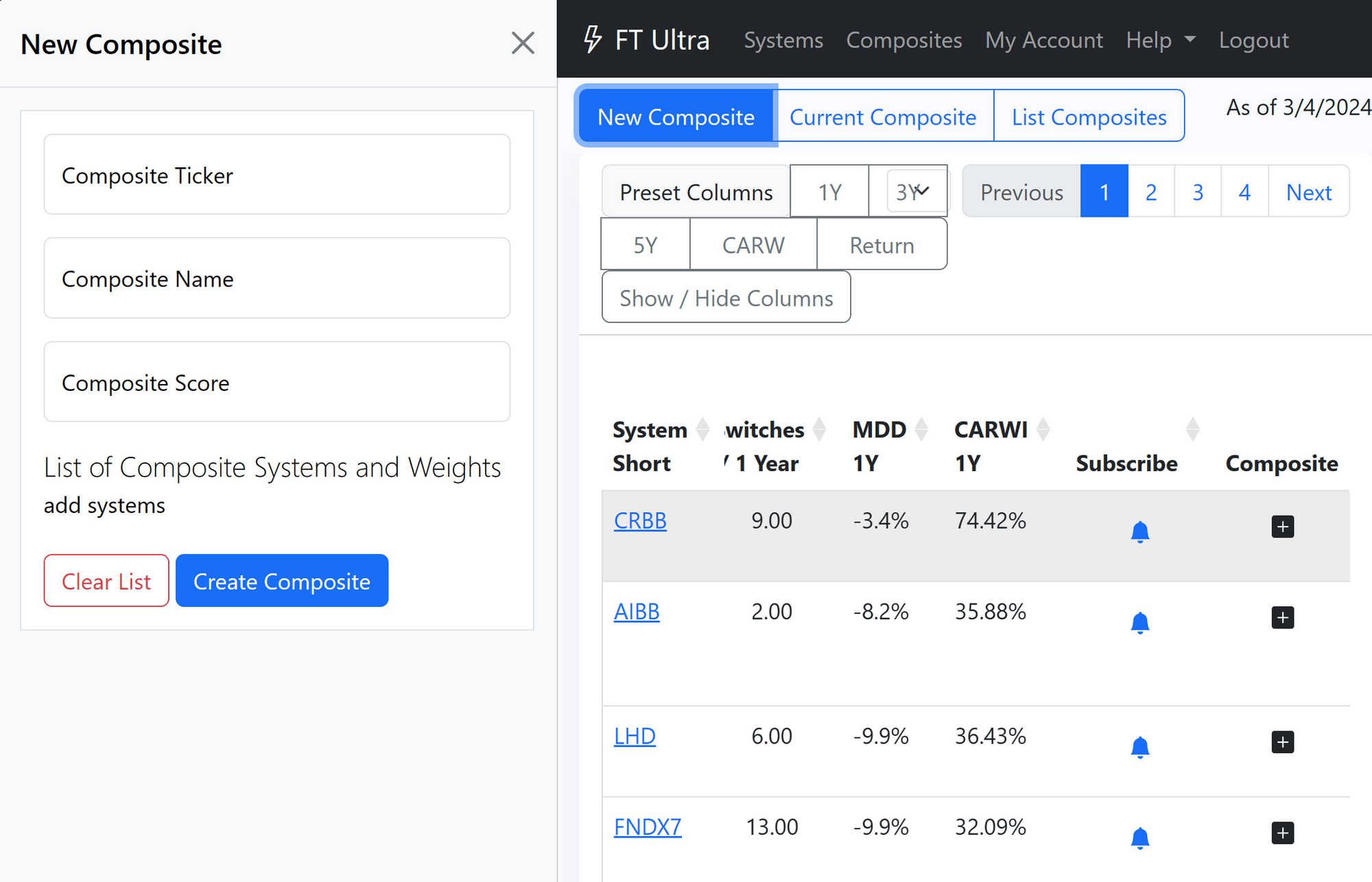The image size is (1372, 882).
Task: Go to My Account
Action: click(1043, 40)
